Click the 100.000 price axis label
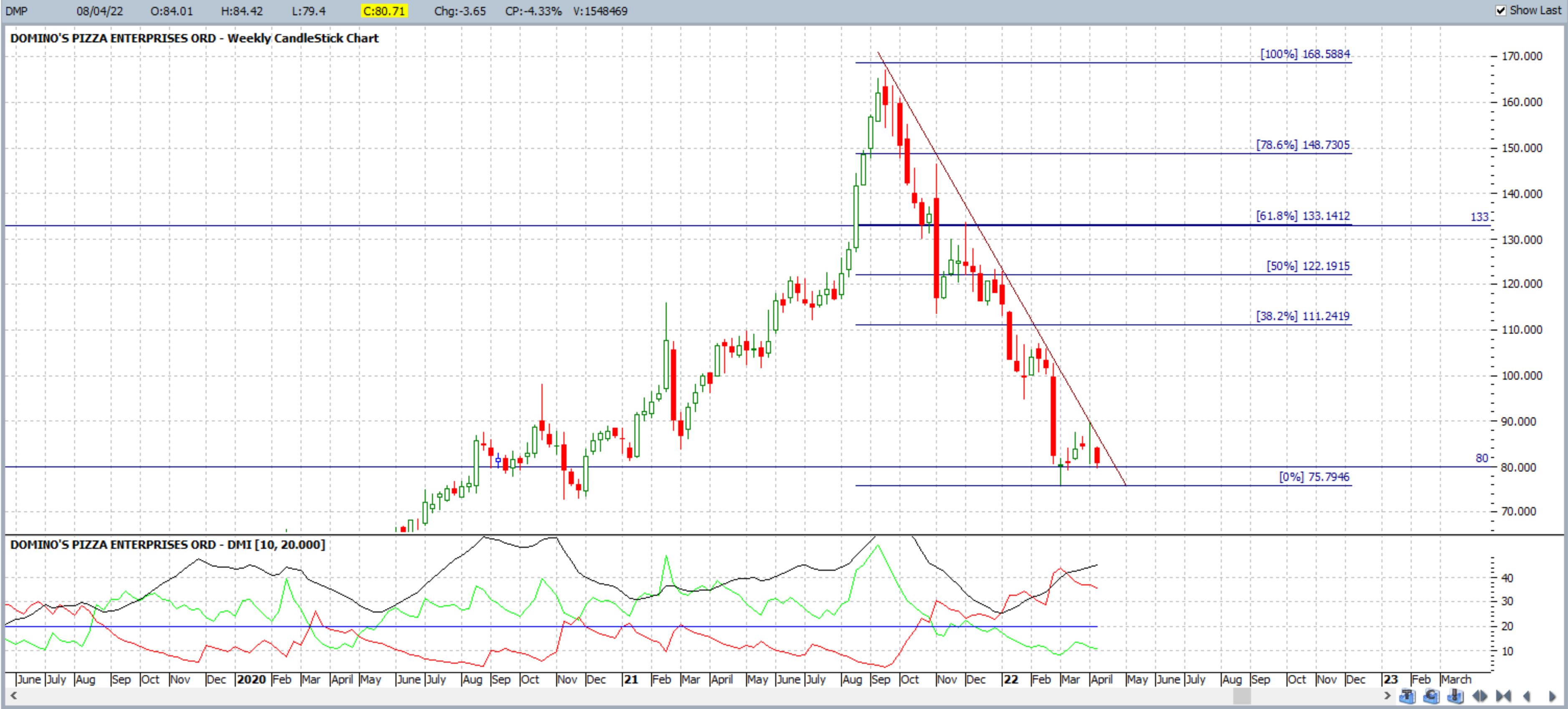Screen dimensions: 1568x709 pyautogui.click(x=1522, y=376)
